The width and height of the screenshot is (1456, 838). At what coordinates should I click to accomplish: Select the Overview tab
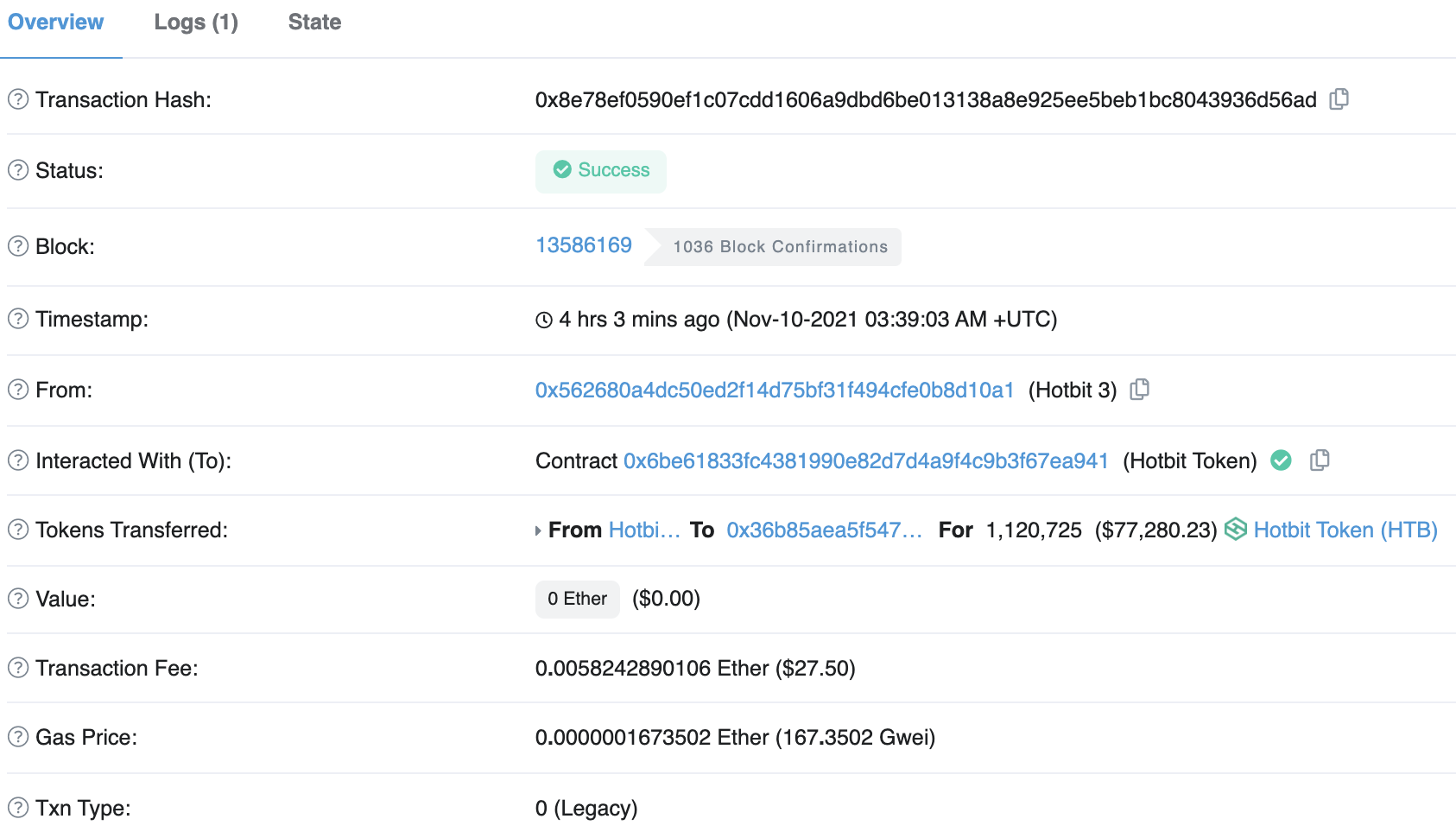coord(56,22)
